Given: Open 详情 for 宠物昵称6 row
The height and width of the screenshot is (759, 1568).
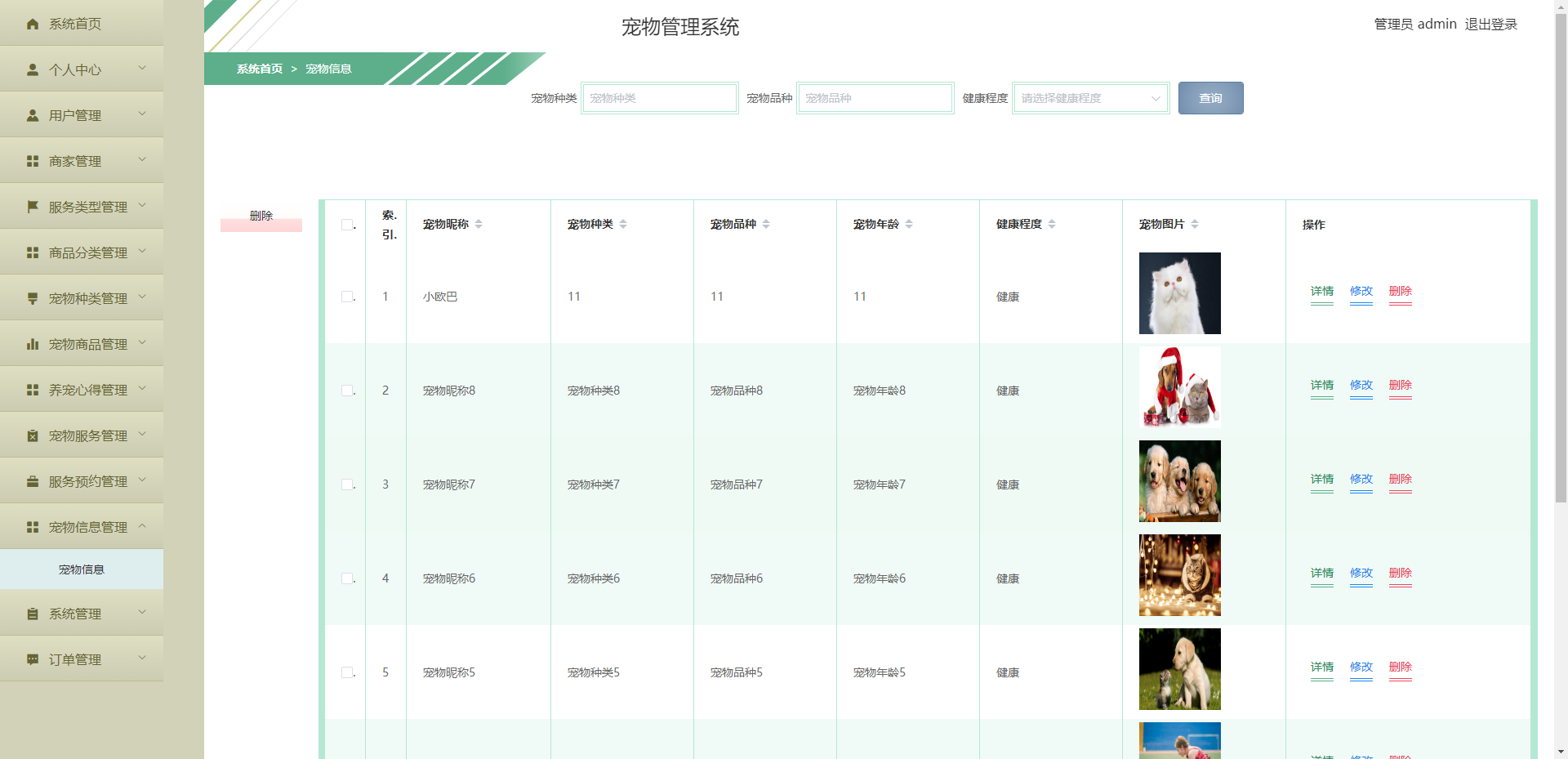Looking at the screenshot, I should coord(1322,574).
